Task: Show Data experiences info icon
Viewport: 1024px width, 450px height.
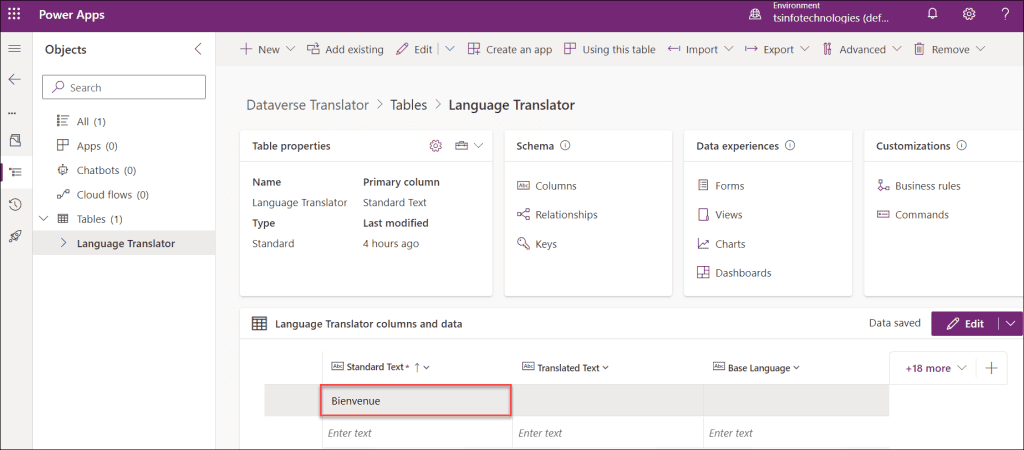Action: [x=790, y=146]
